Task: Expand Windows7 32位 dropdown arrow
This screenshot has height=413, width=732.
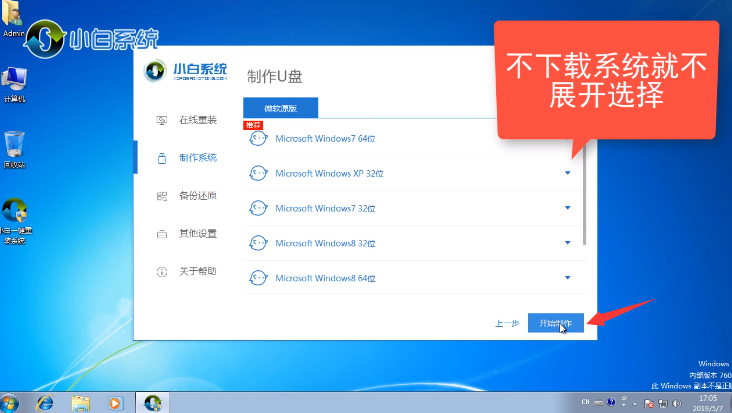Action: (568, 208)
